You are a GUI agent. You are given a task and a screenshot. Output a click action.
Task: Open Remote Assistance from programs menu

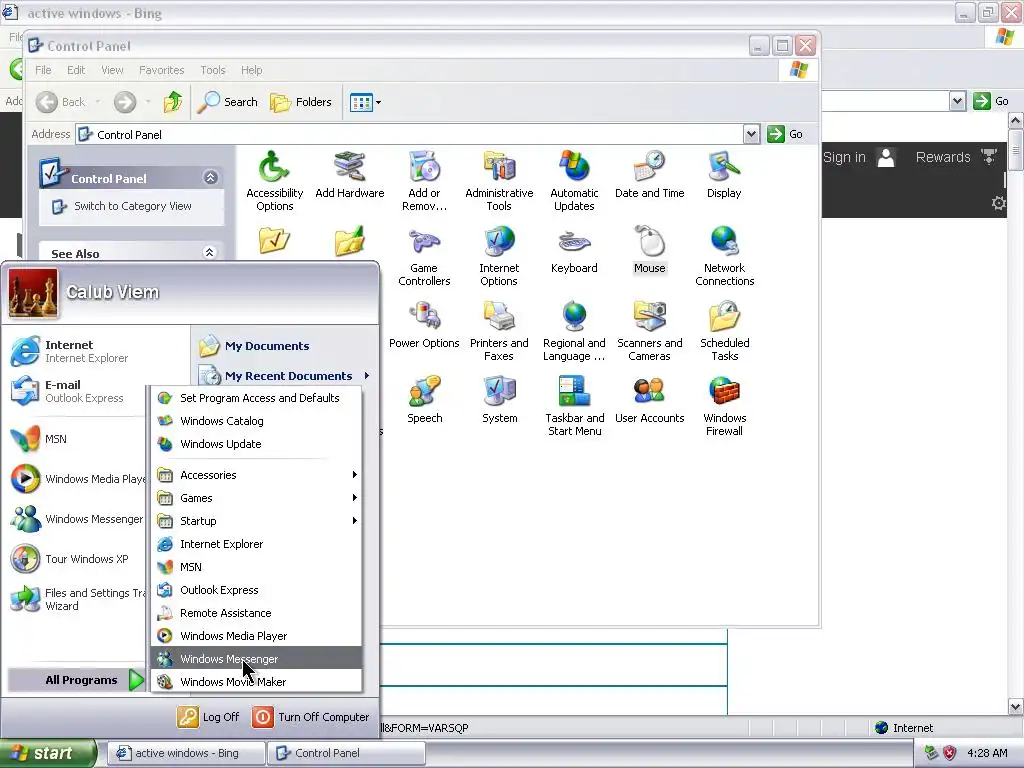click(257, 613)
